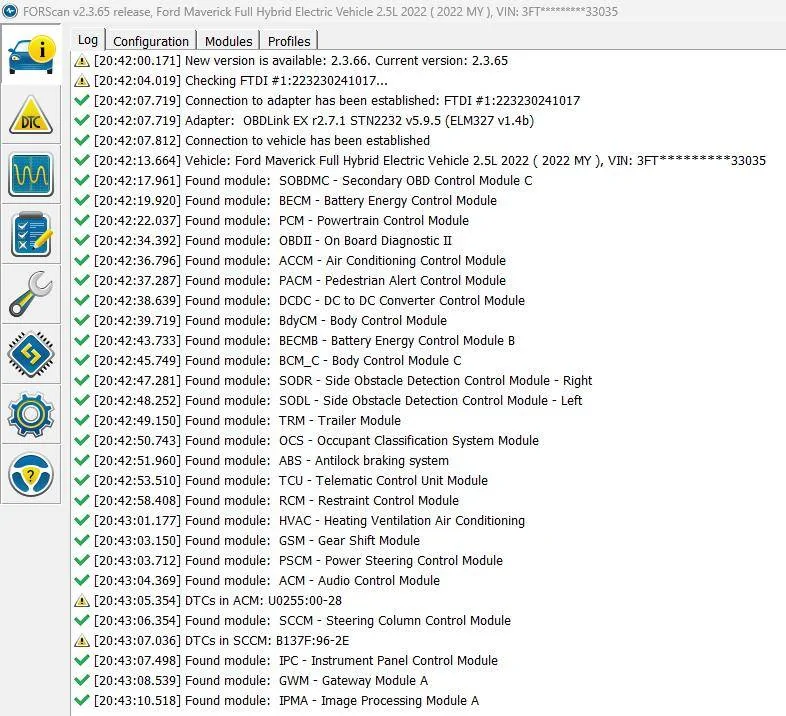Select DTCs in SCCM B137F:96-2E line
This screenshot has width=786, height=716.
pos(222,641)
